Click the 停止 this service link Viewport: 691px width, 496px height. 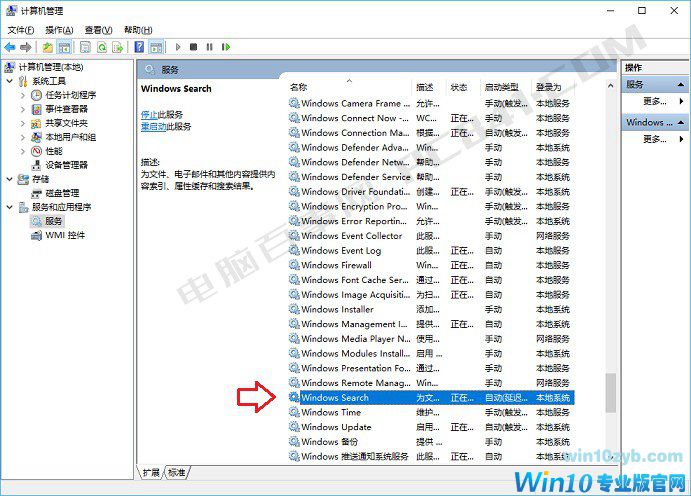(x=149, y=115)
